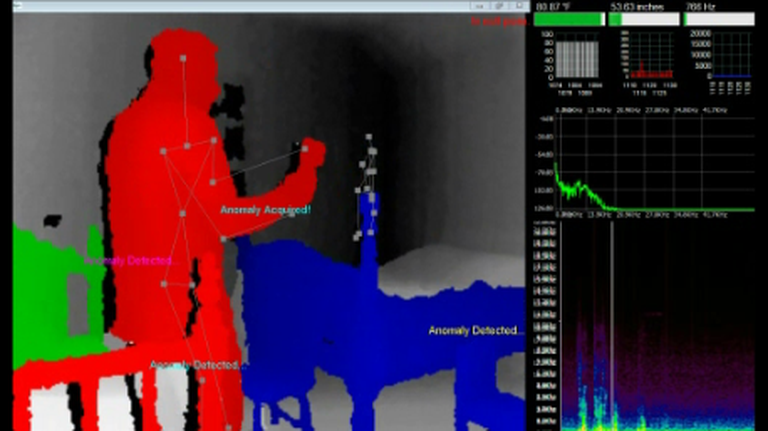Click the red 'In null pose' status text
Image resolution: width=768 pixels, height=431 pixels.
coord(500,19)
